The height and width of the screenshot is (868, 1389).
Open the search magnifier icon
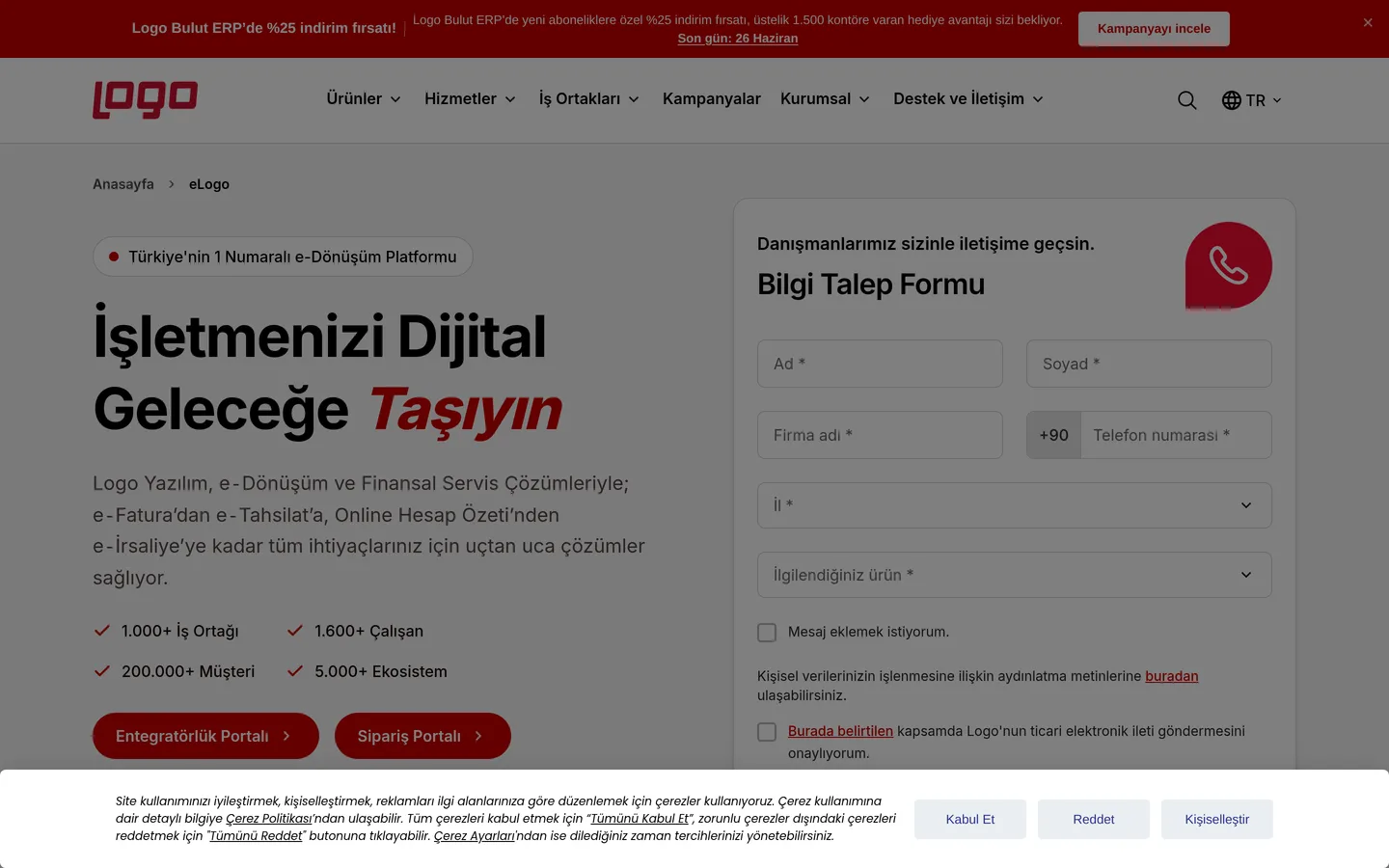pyautogui.click(x=1187, y=100)
